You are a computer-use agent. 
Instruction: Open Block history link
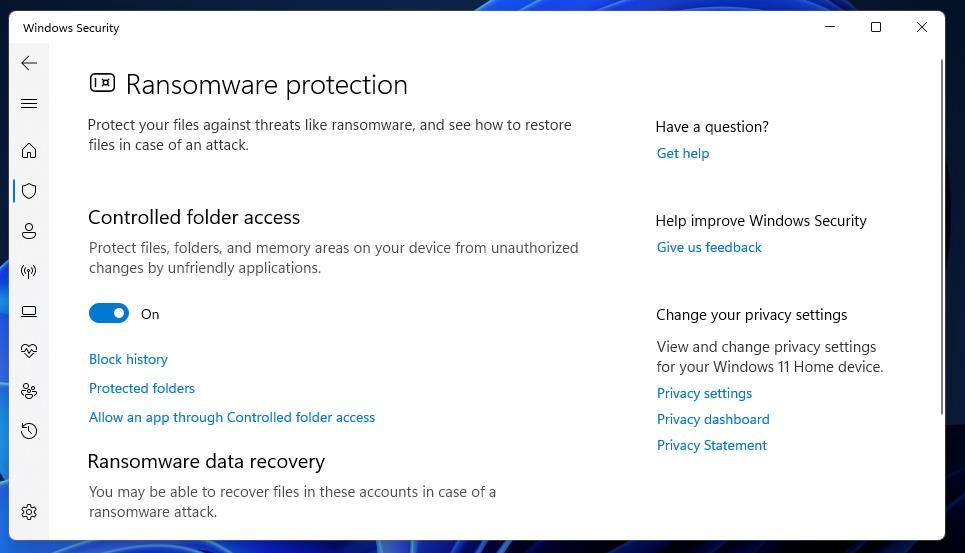click(128, 359)
